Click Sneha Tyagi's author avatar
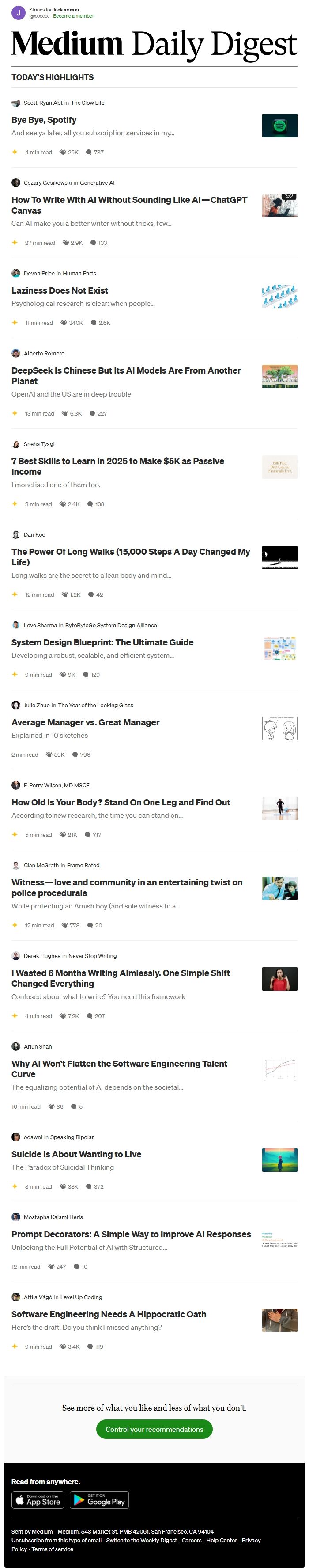 coord(16,444)
